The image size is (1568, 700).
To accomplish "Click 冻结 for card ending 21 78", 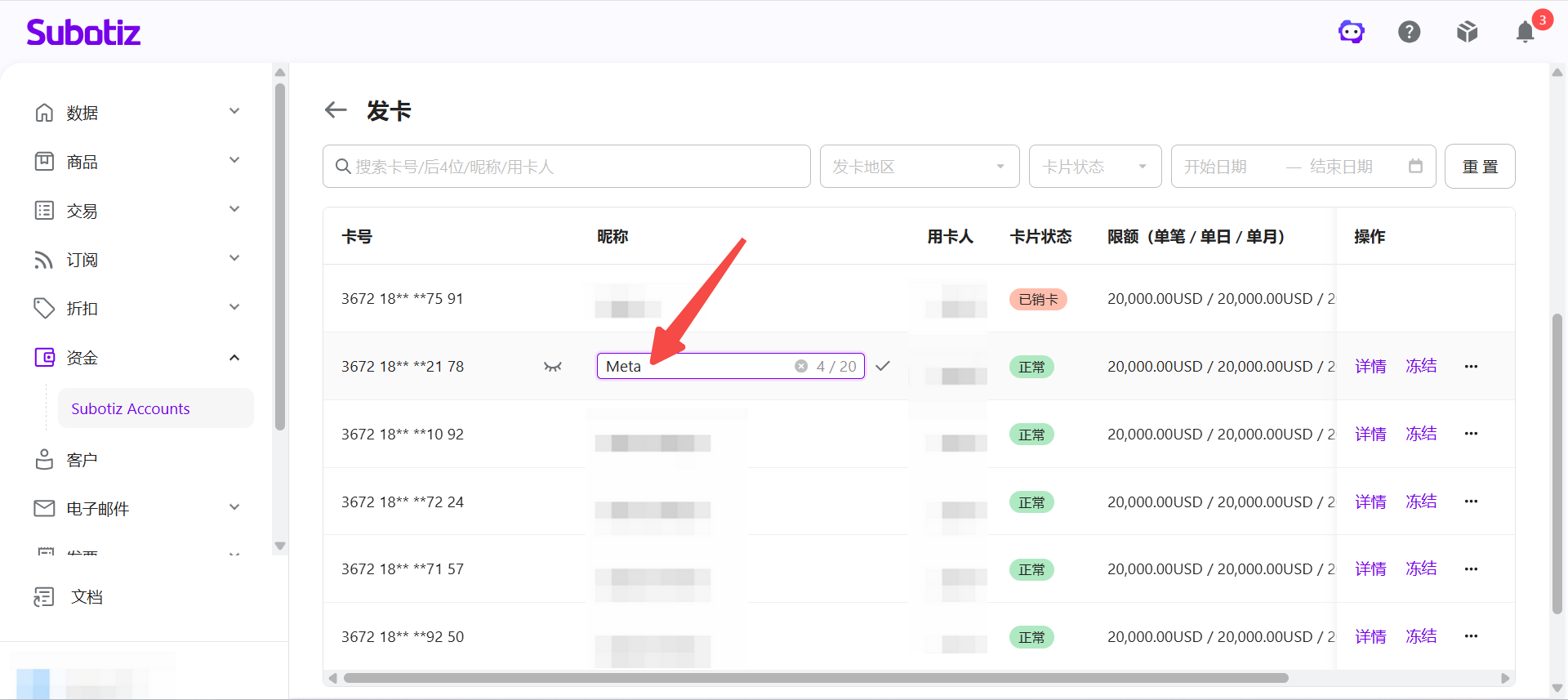I will (1421, 366).
